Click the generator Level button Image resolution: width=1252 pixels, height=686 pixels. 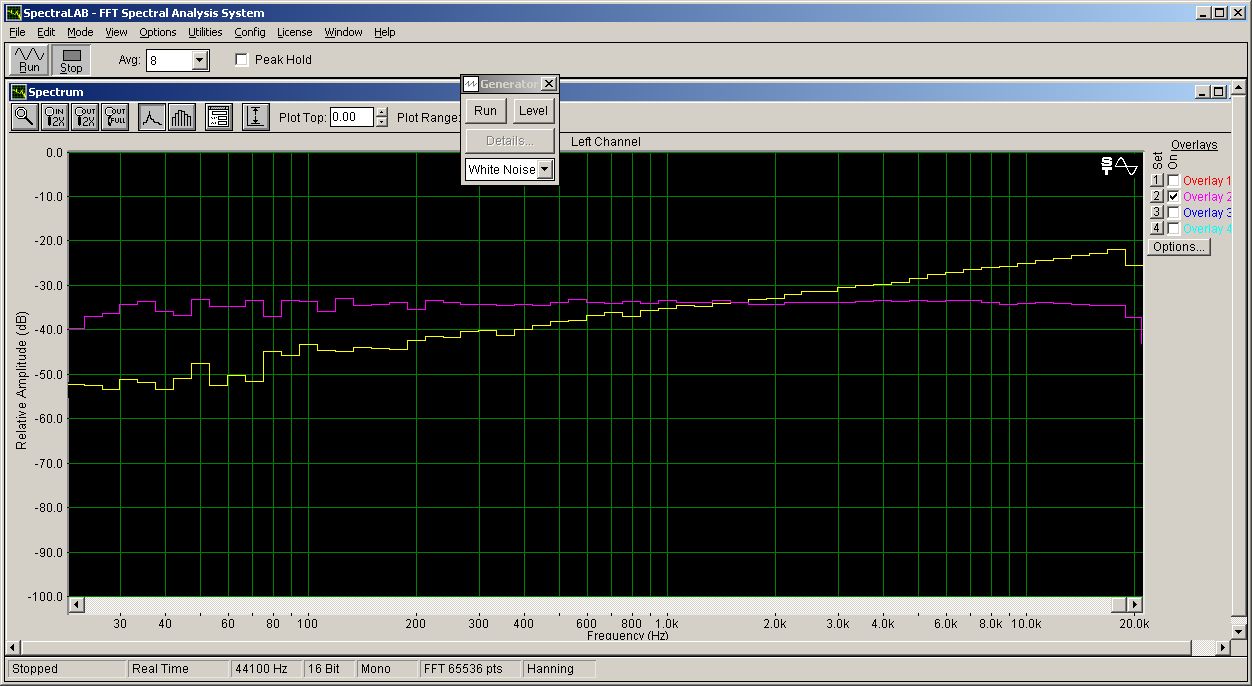tap(533, 111)
